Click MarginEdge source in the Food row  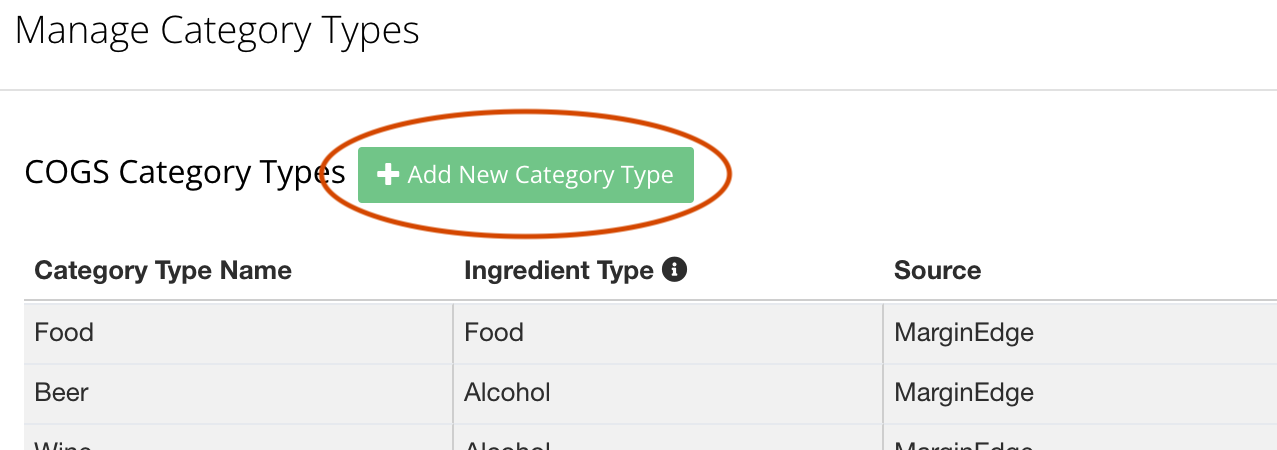pos(964,333)
